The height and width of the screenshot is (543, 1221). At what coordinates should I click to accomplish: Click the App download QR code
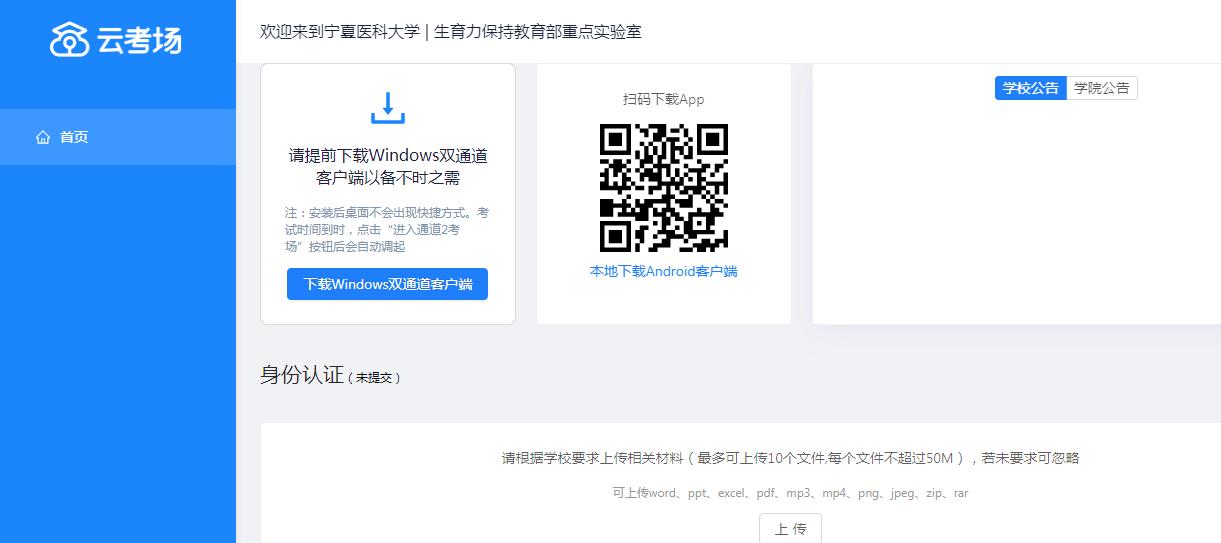[x=664, y=188]
